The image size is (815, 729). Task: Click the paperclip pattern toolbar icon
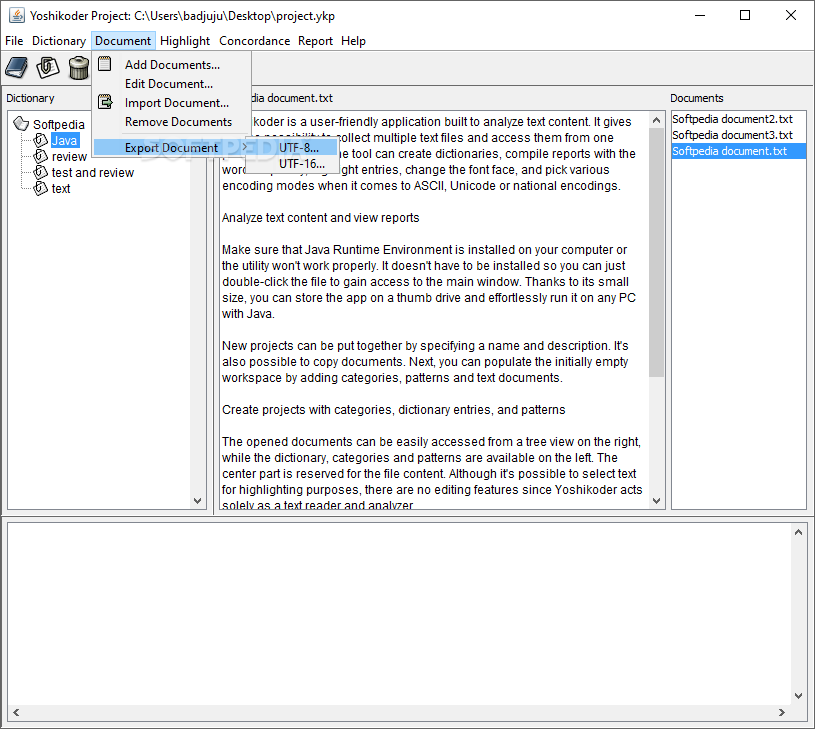[x=47, y=68]
